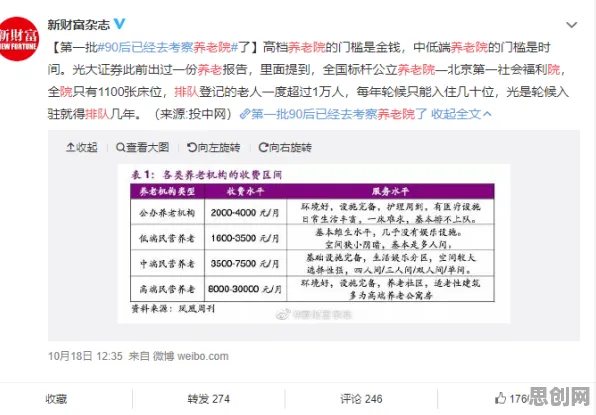Click the pricing table image
The image size is (596, 415).
(x=314, y=244)
